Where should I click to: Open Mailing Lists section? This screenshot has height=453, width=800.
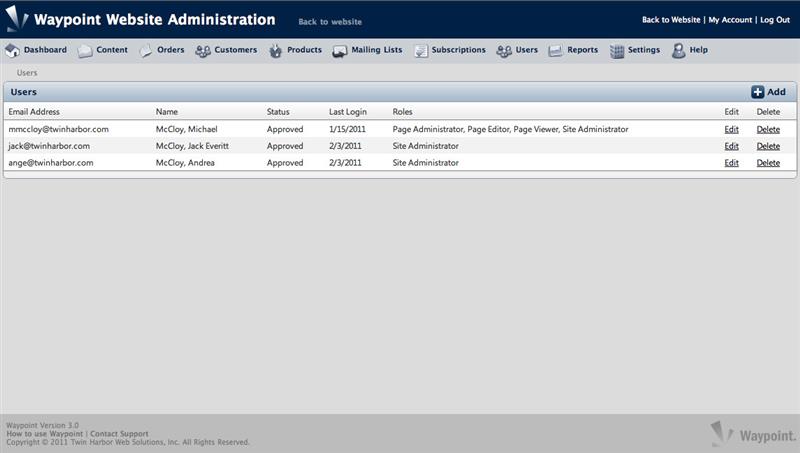[377, 50]
